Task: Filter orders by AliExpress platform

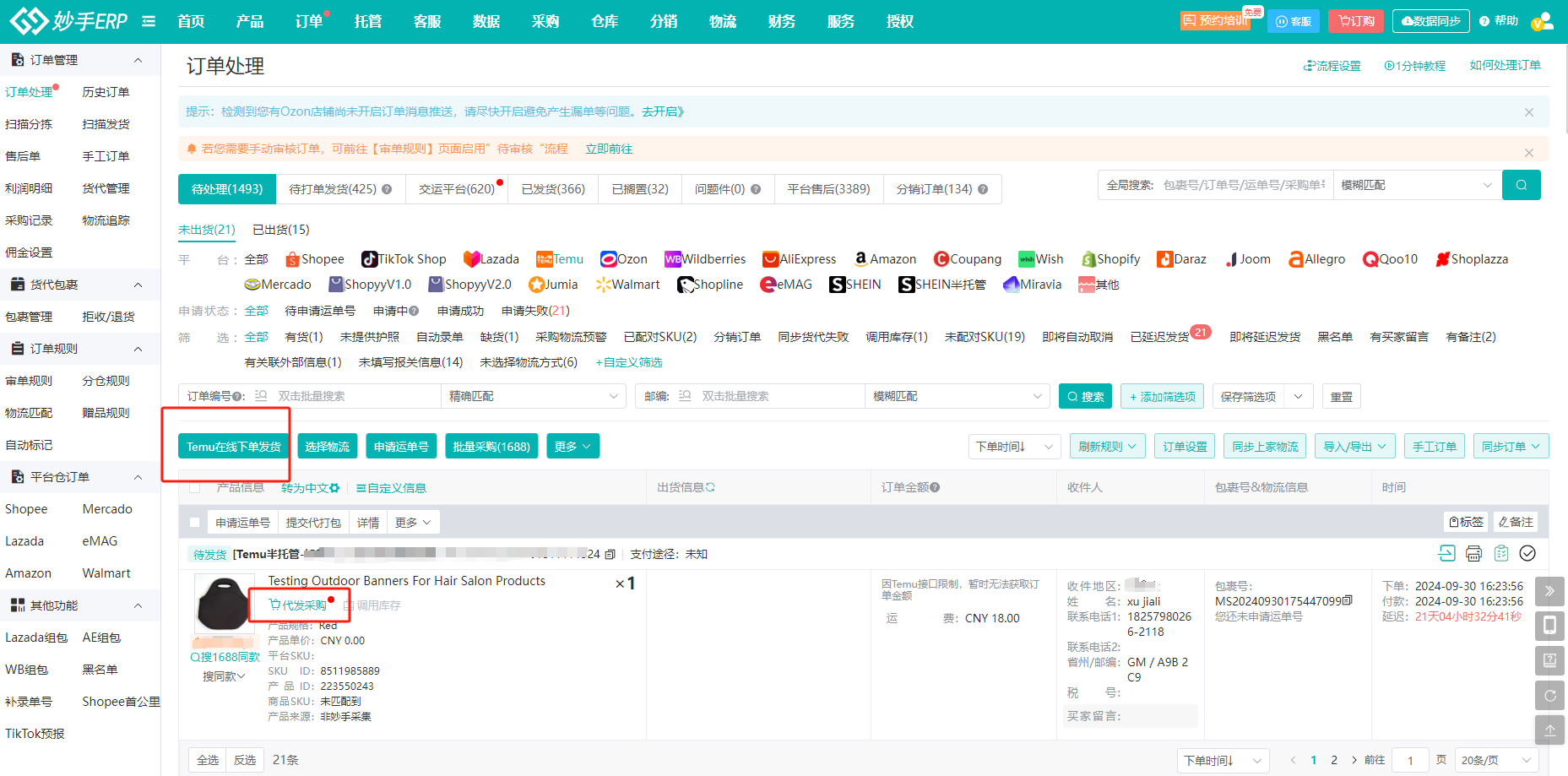Action: pyautogui.click(x=799, y=259)
